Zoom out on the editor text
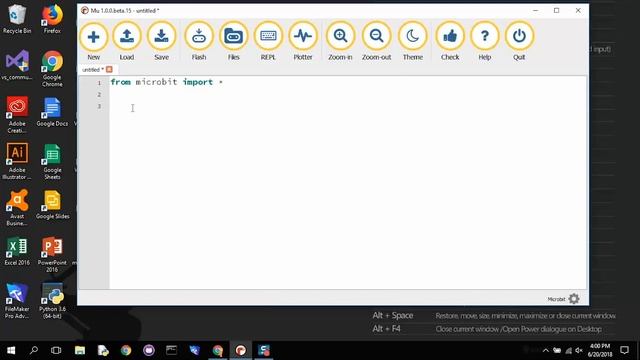The image size is (640, 360). (x=376, y=41)
